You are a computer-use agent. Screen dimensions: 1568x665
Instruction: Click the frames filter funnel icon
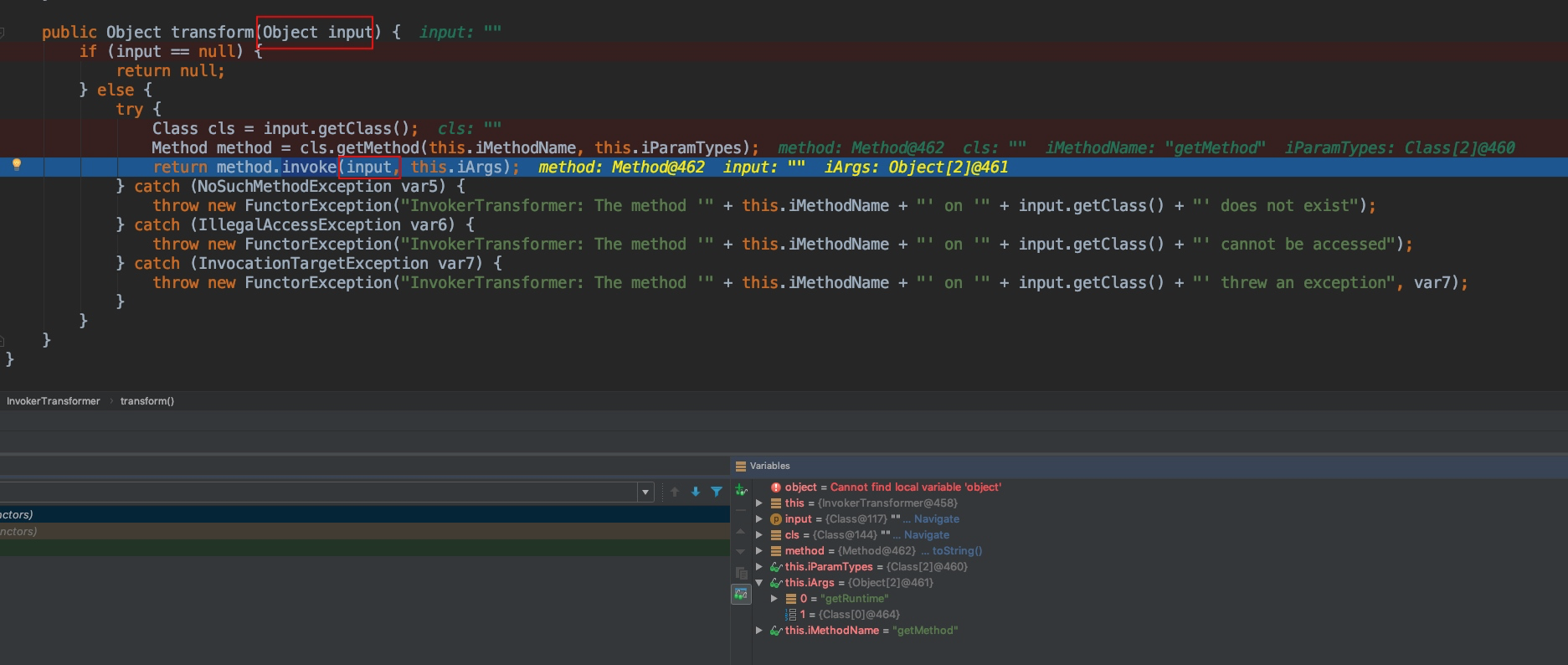point(717,492)
